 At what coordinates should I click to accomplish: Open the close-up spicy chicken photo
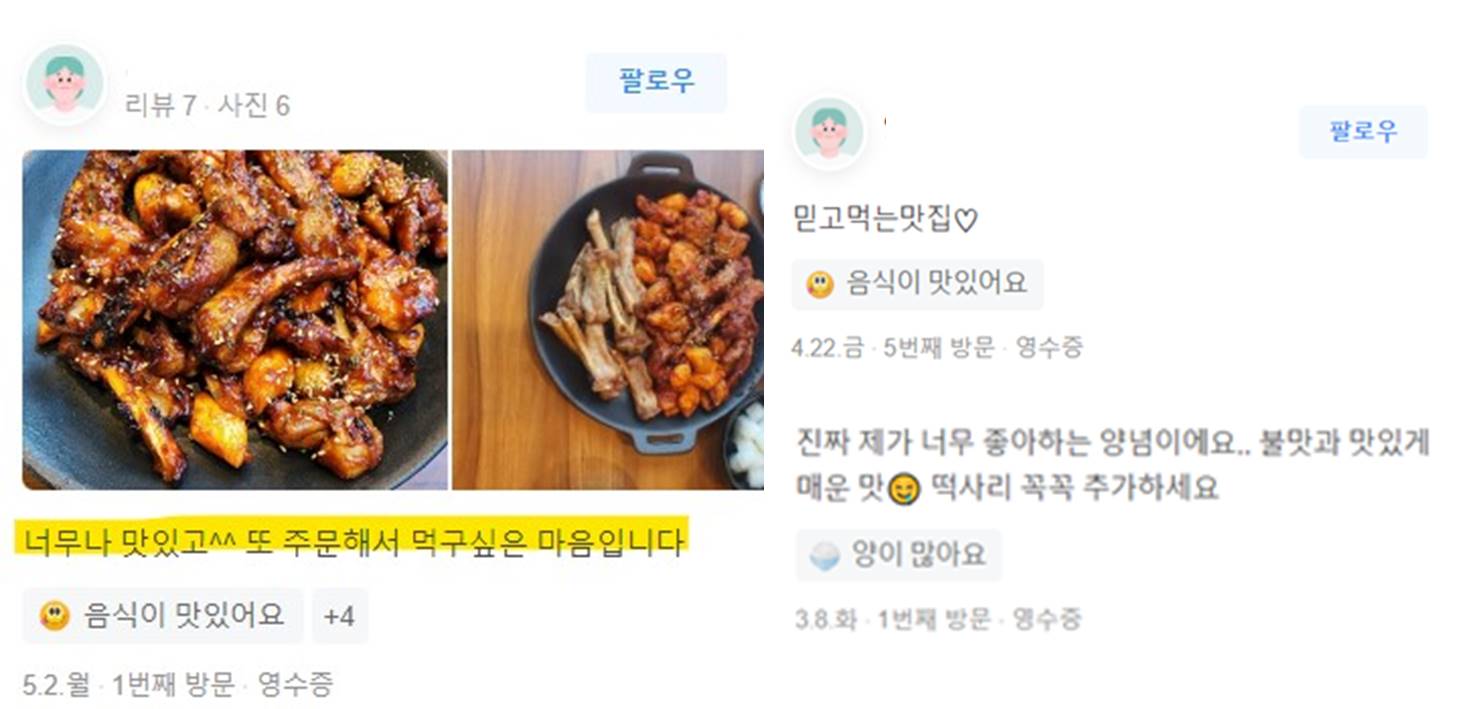(235, 320)
